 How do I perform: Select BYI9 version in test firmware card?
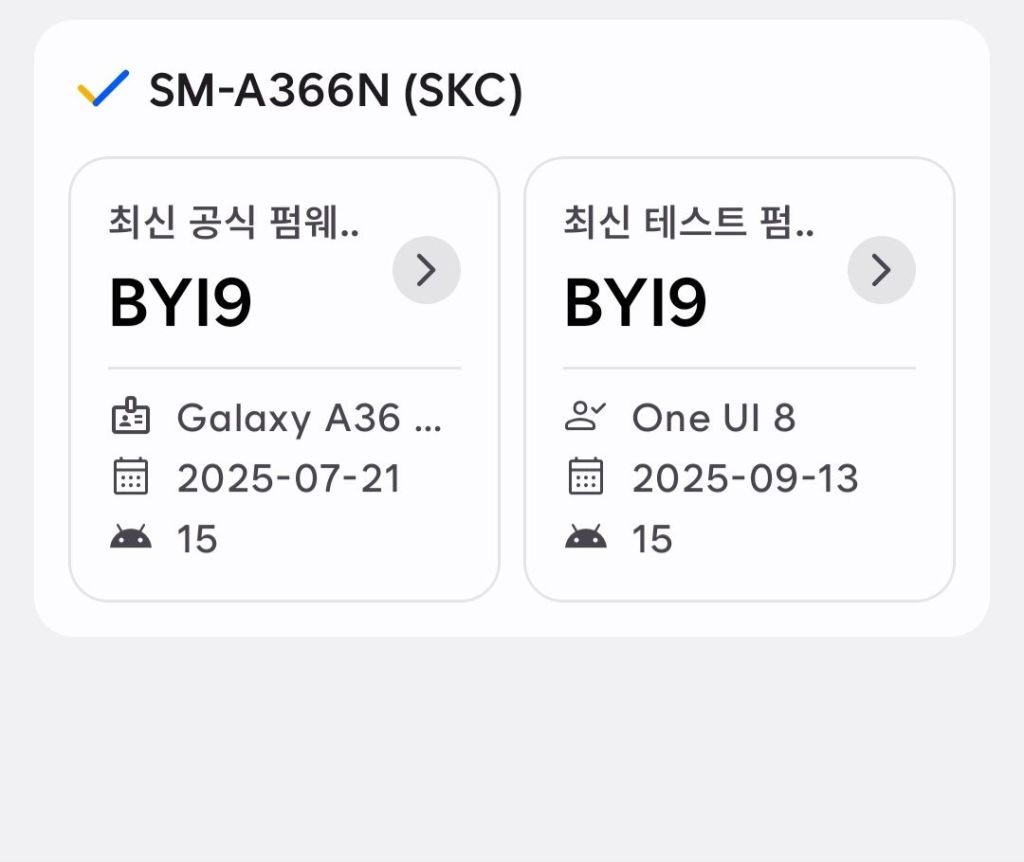(x=635, y=303)
